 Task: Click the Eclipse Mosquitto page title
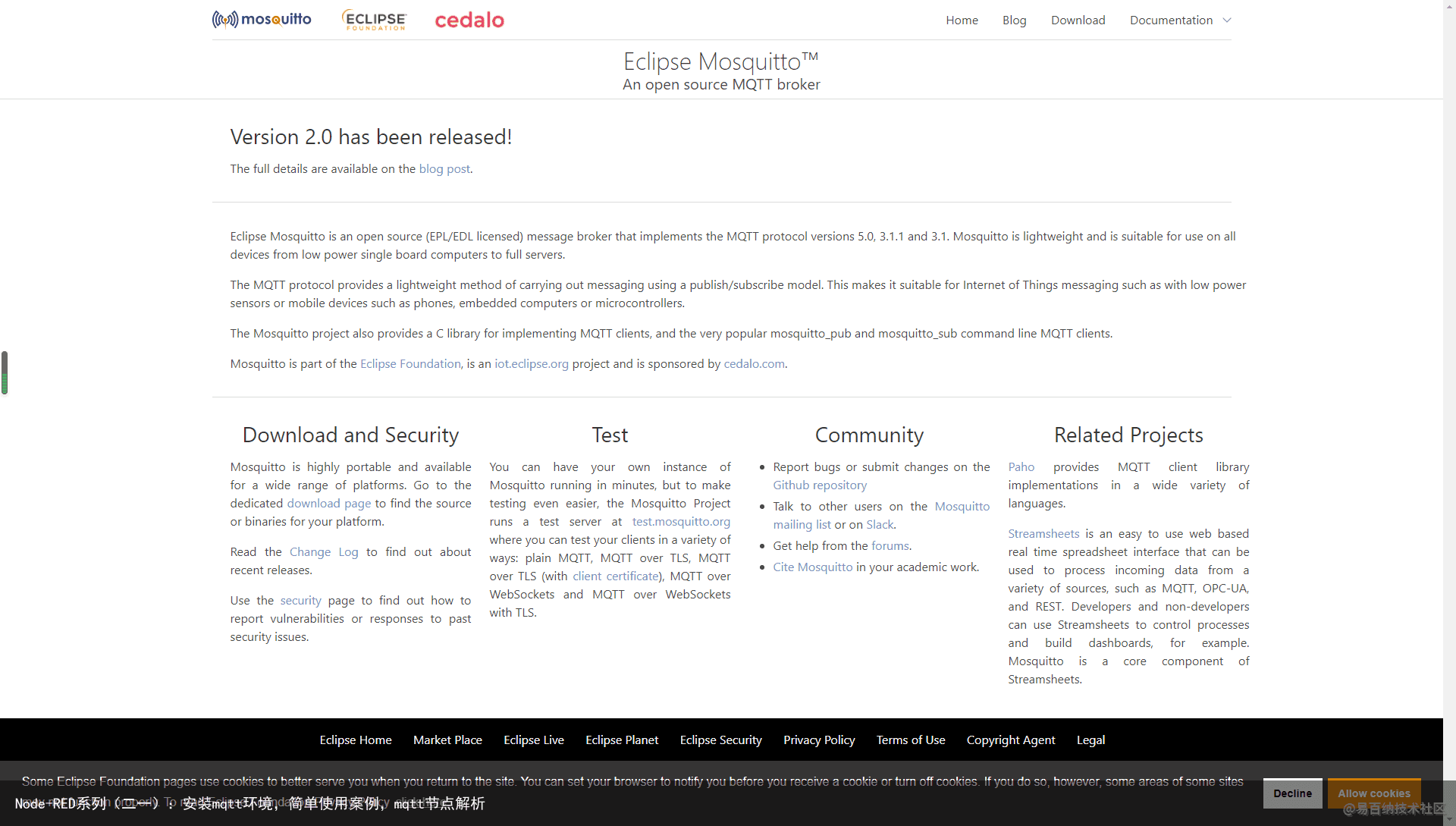(720, 61)
